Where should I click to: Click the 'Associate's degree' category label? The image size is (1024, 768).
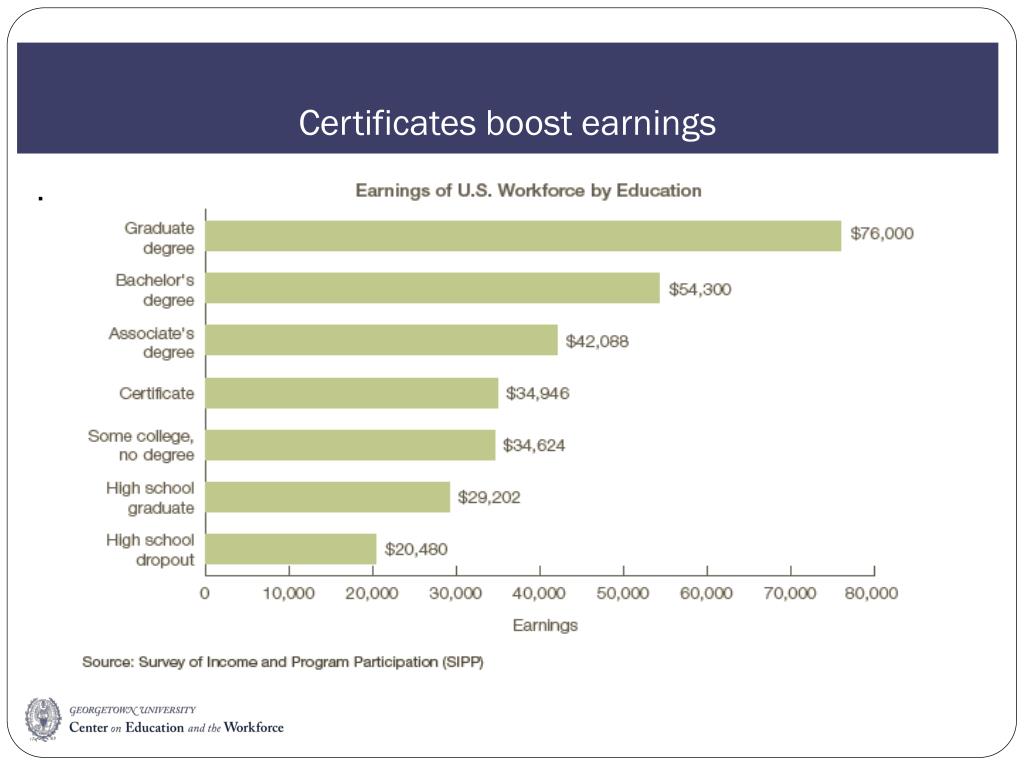(152, 343)
